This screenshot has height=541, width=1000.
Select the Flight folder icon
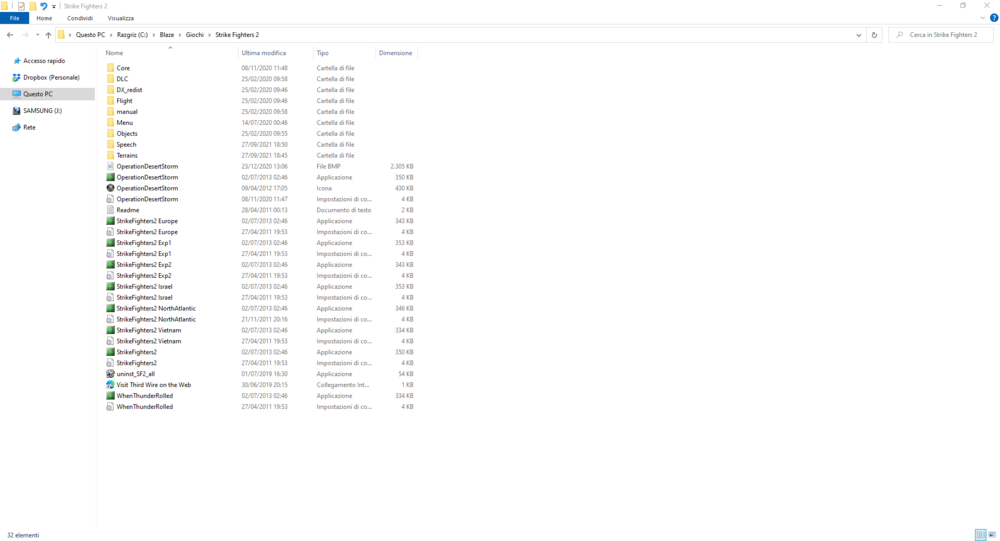pos(110,101)
